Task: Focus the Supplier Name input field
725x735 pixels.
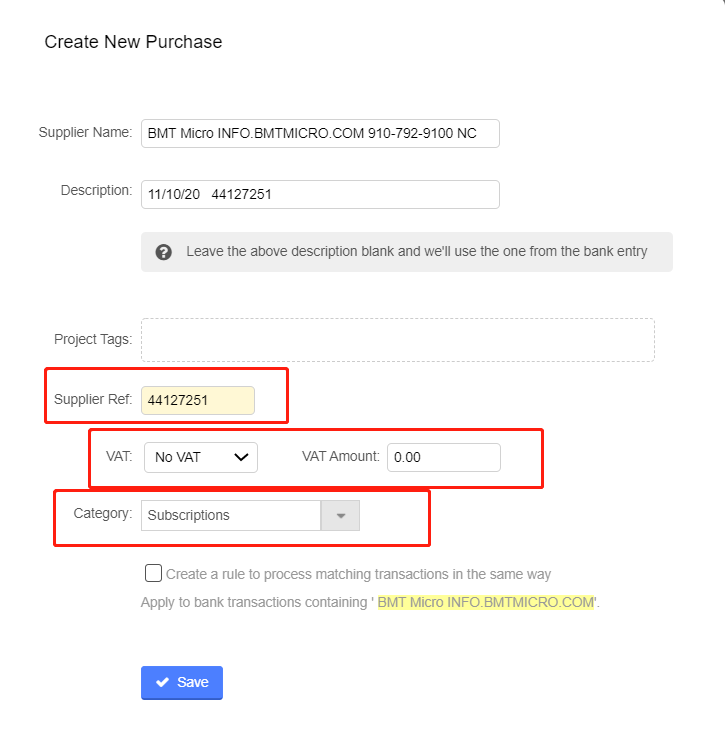Action: 320,133
